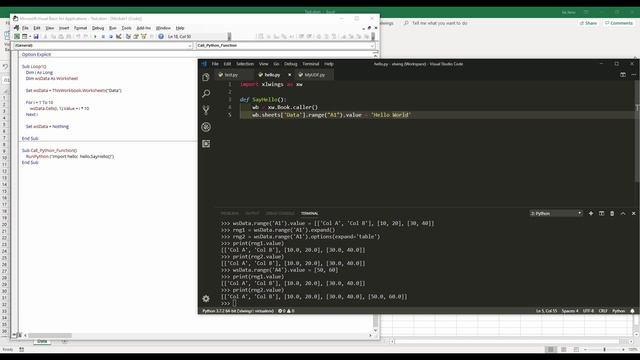
Task: Click the Share button in Excel
Action: (589, 23)
